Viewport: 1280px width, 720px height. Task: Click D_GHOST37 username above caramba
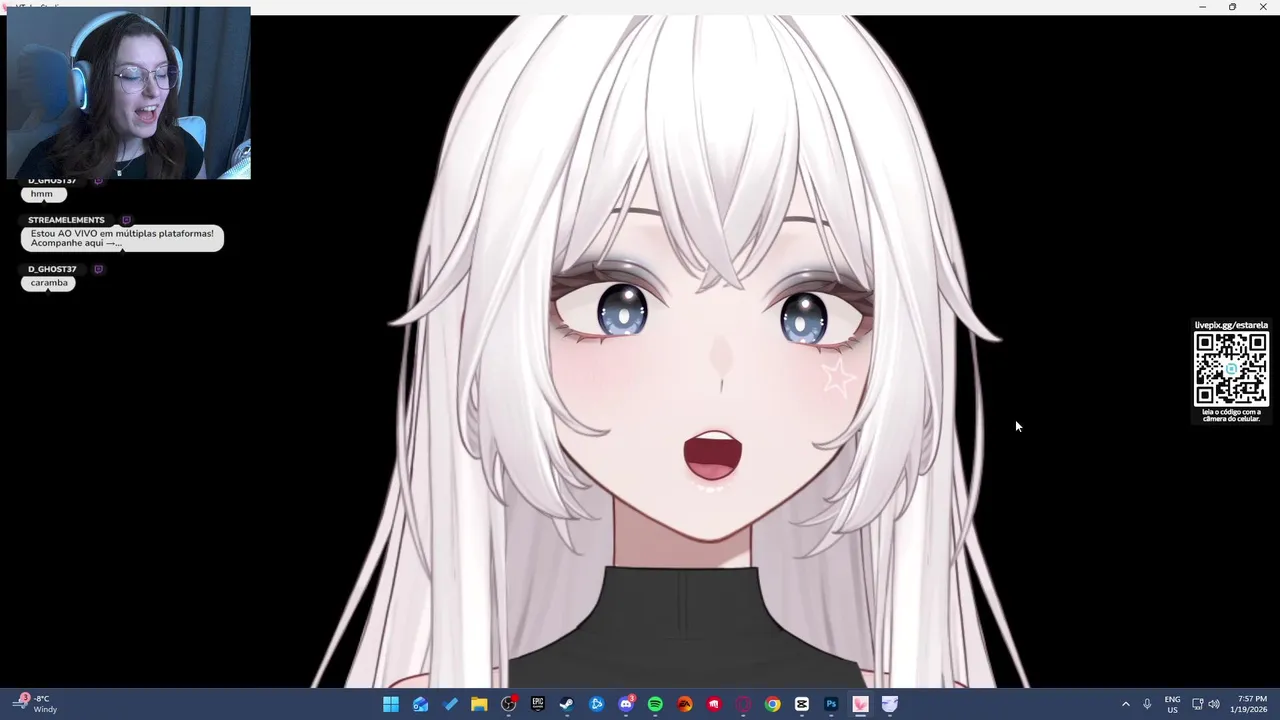click(52, 269)
